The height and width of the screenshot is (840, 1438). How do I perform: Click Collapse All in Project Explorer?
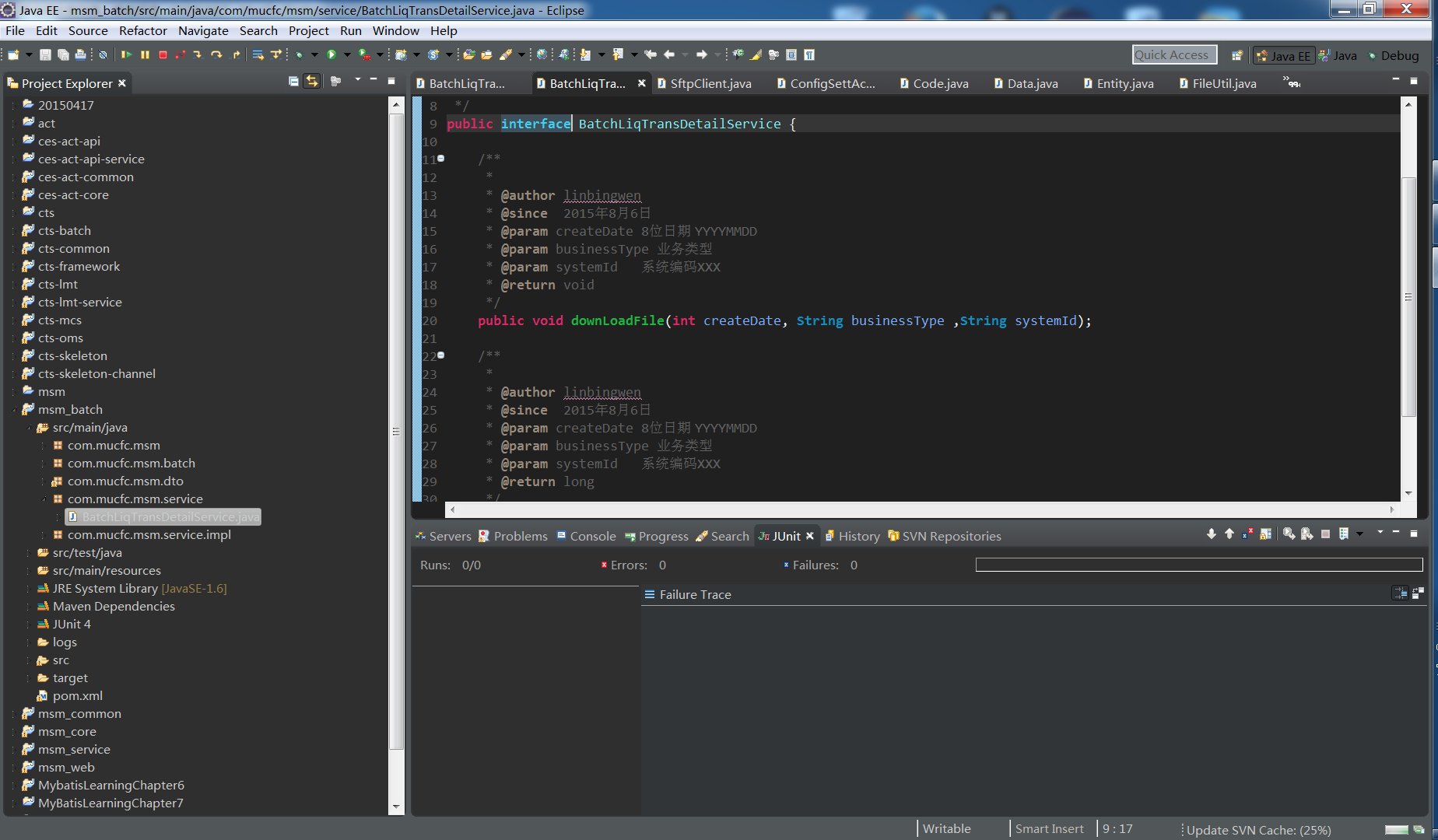click(x=293, y=81)
